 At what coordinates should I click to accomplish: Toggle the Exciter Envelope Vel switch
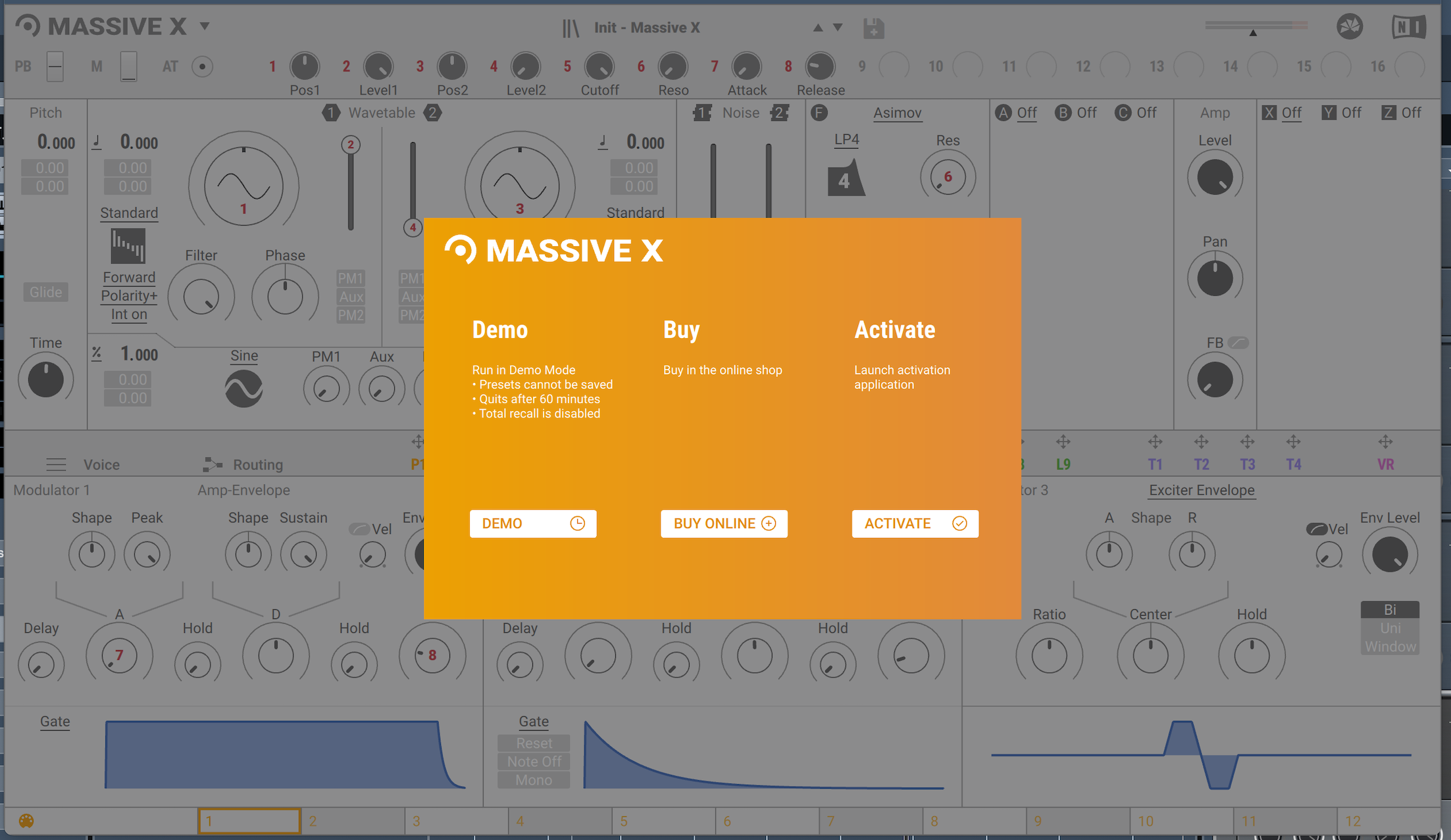[1316, 529]
